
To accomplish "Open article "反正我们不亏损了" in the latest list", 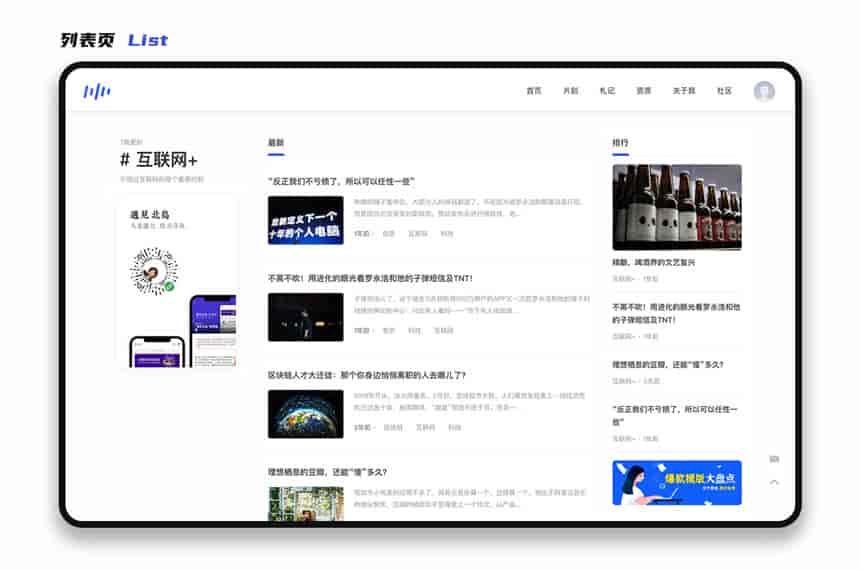I will point(340,181).
